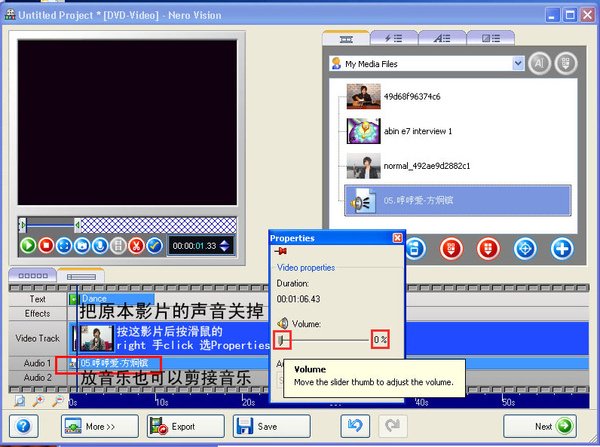
Task: Click the second red arrow delete icon
Action: (488, 249)
